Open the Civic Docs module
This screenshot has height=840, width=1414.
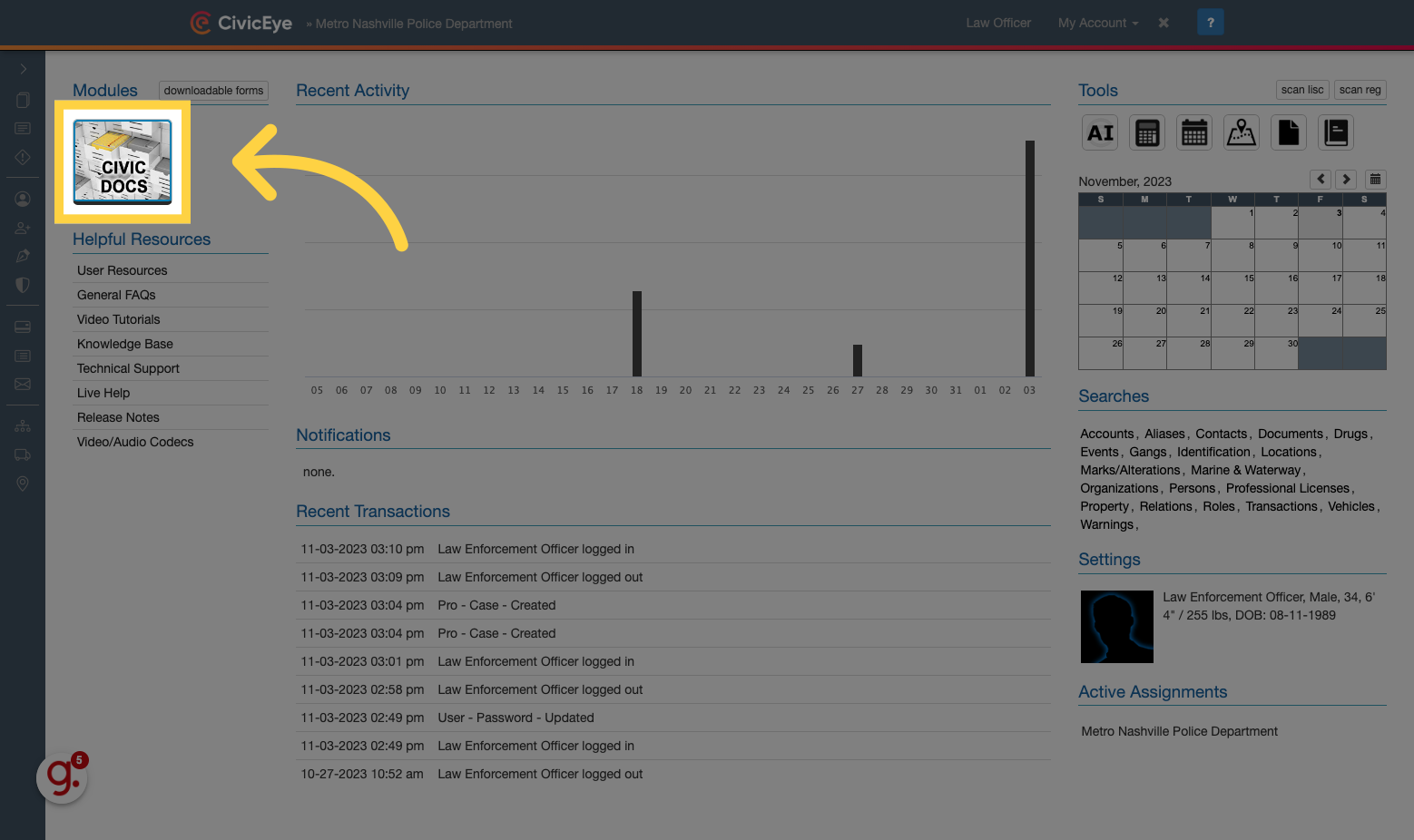pyautogui.click(x=123, y=161)
